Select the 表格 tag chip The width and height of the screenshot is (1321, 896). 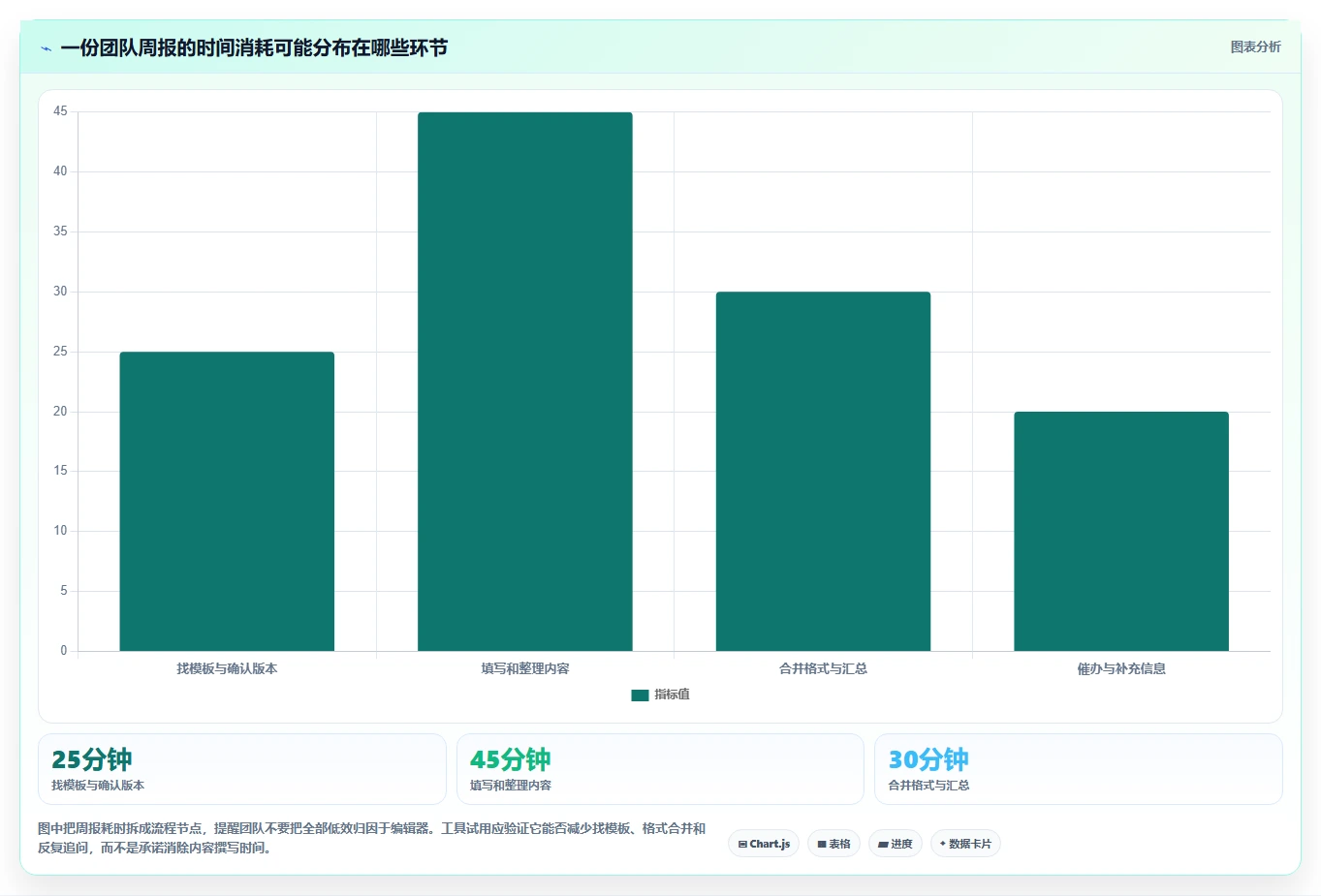pos(833,844)
